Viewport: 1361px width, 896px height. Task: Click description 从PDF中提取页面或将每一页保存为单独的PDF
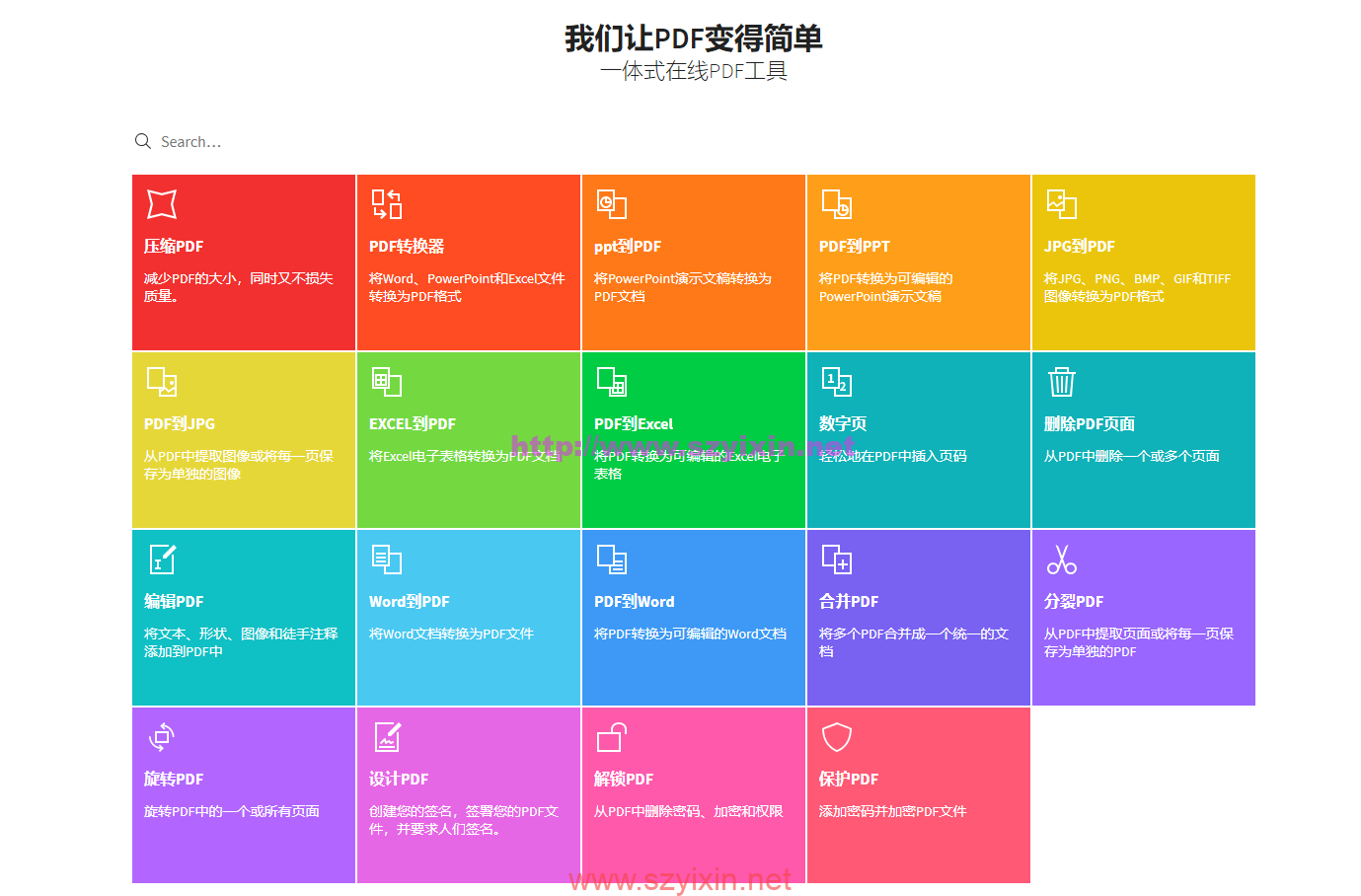coord(1139,642)
